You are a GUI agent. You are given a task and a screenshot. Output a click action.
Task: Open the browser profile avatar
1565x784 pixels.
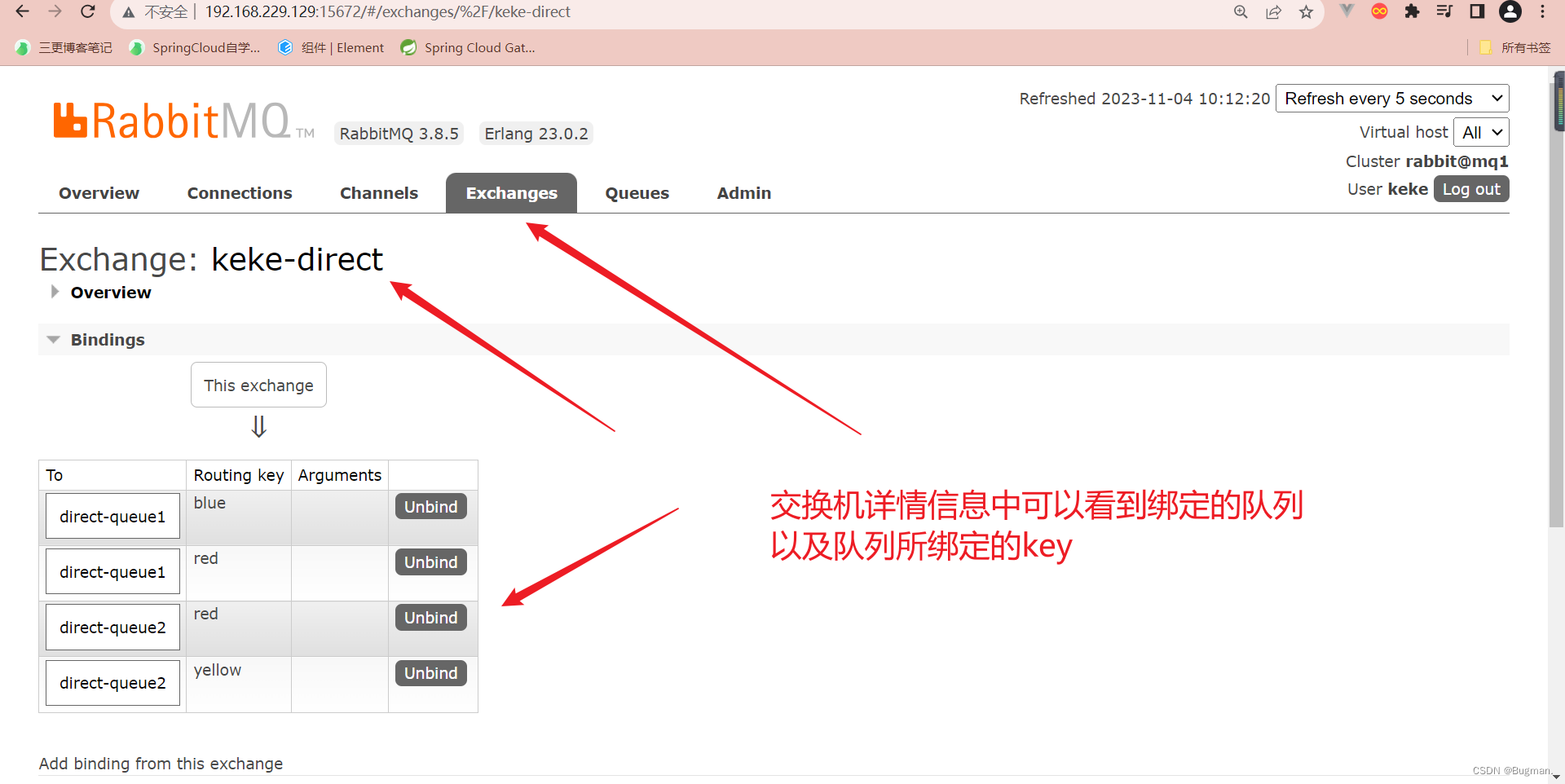tap(1510, 11)
